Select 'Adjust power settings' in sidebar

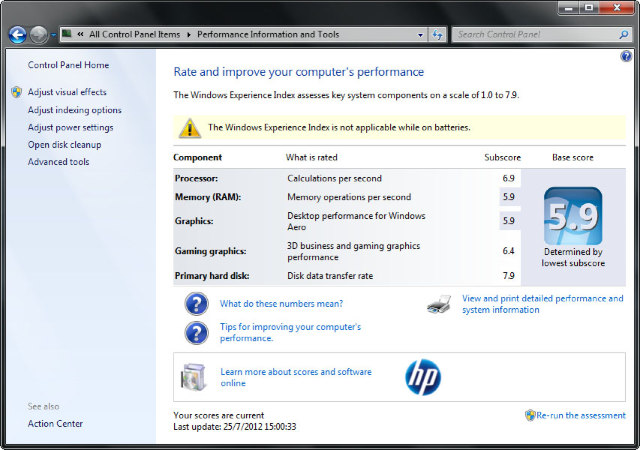click(70, 127)
